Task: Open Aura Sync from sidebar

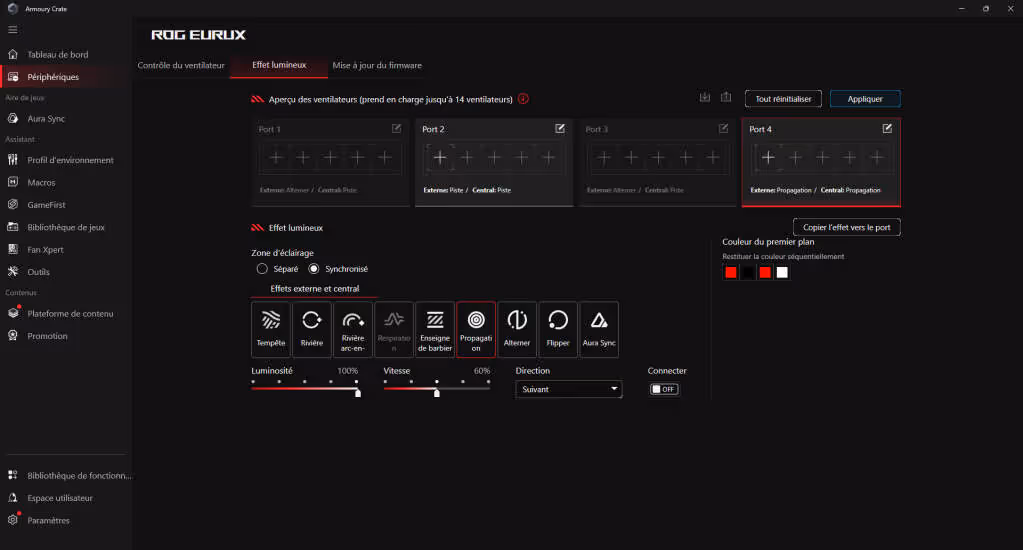Action: [65, 119]
